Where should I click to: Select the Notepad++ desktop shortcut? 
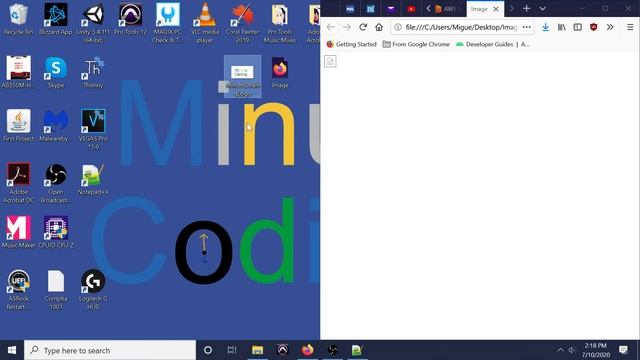coord(93,180)
